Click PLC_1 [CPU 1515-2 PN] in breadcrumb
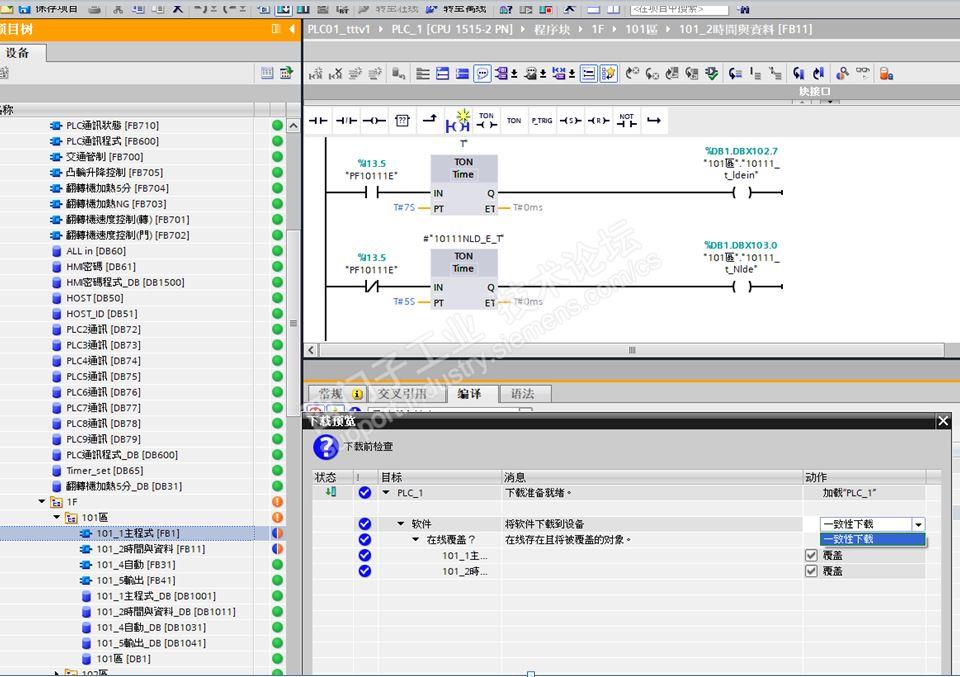Image resolution: width=960 pixels, height=677 pixels. coord(452,29)
